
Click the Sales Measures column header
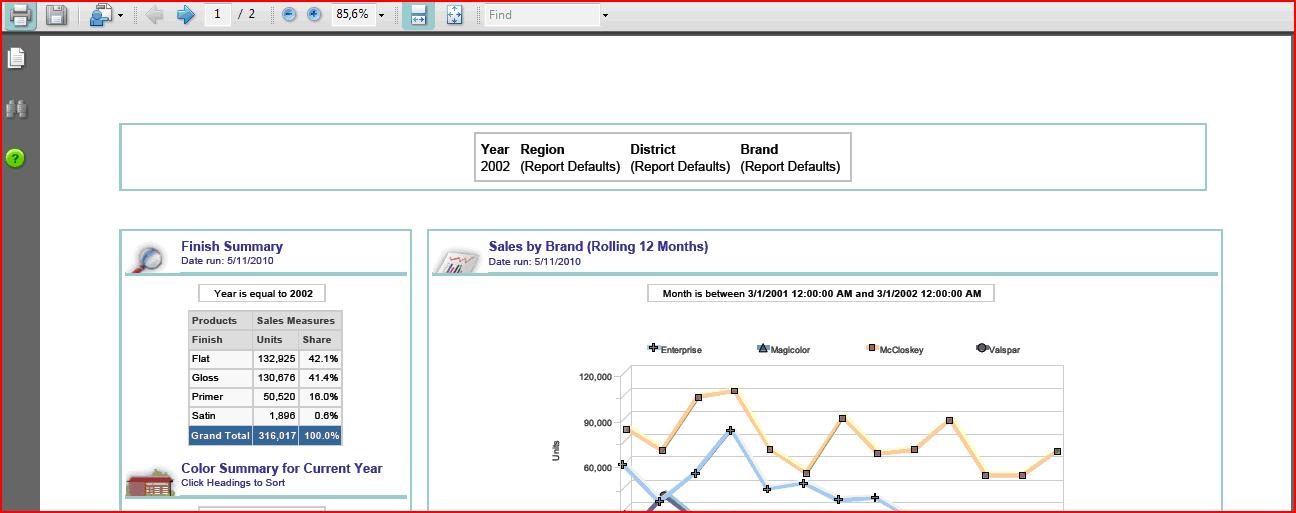pyautogui.click(x=297, y=320)
